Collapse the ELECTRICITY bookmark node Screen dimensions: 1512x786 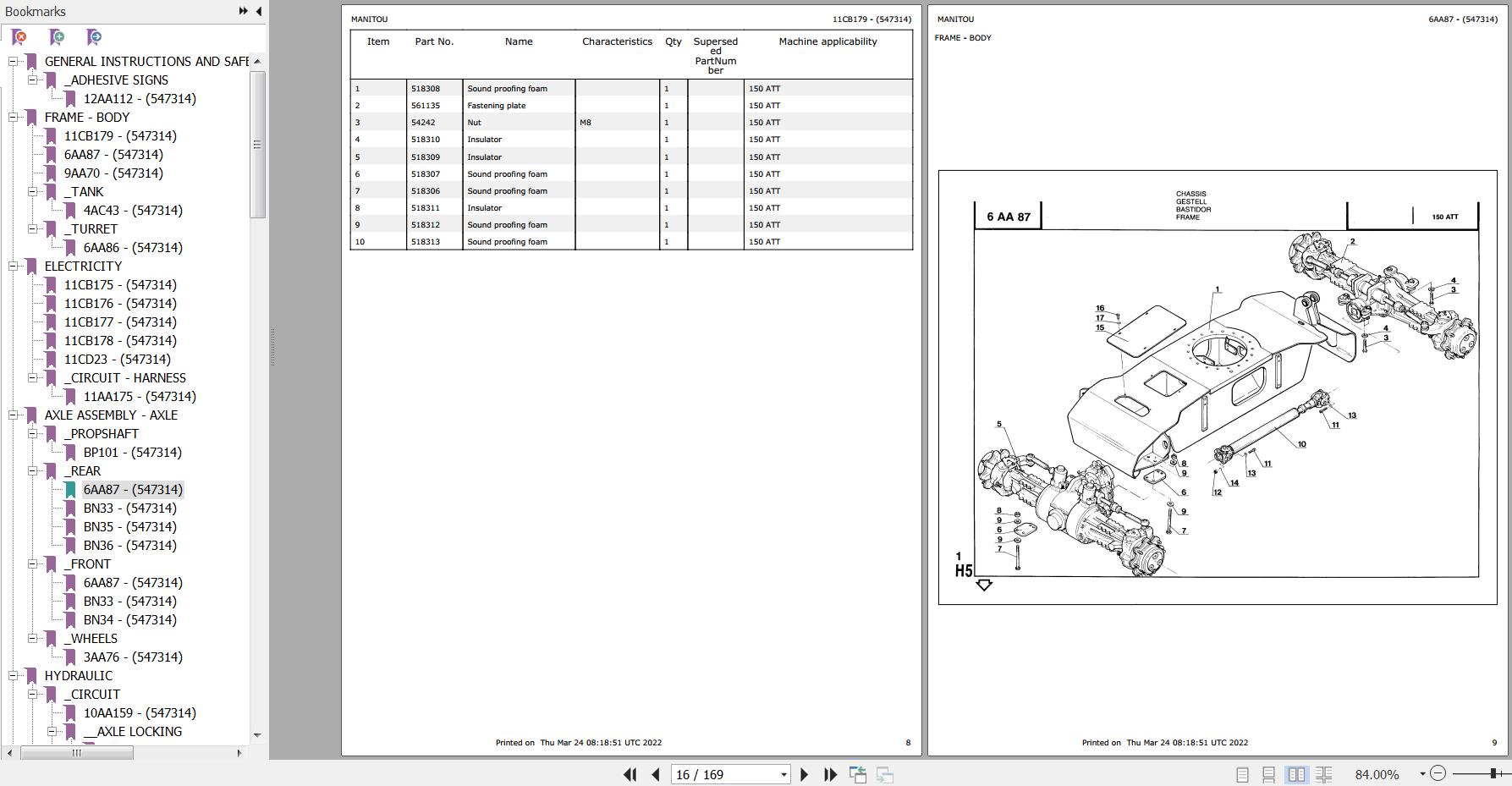pos(13,266)
